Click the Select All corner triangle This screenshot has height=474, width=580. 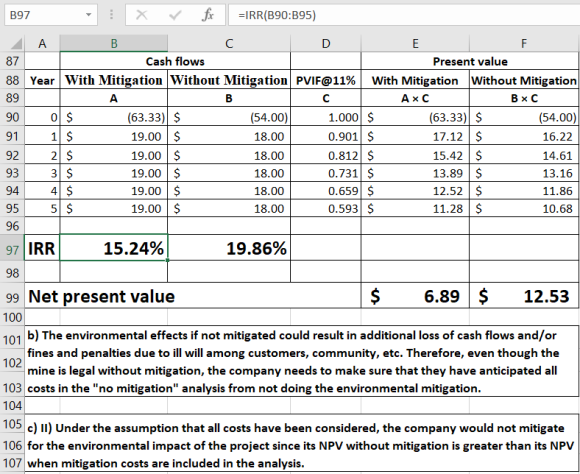(x=16, y=44)
